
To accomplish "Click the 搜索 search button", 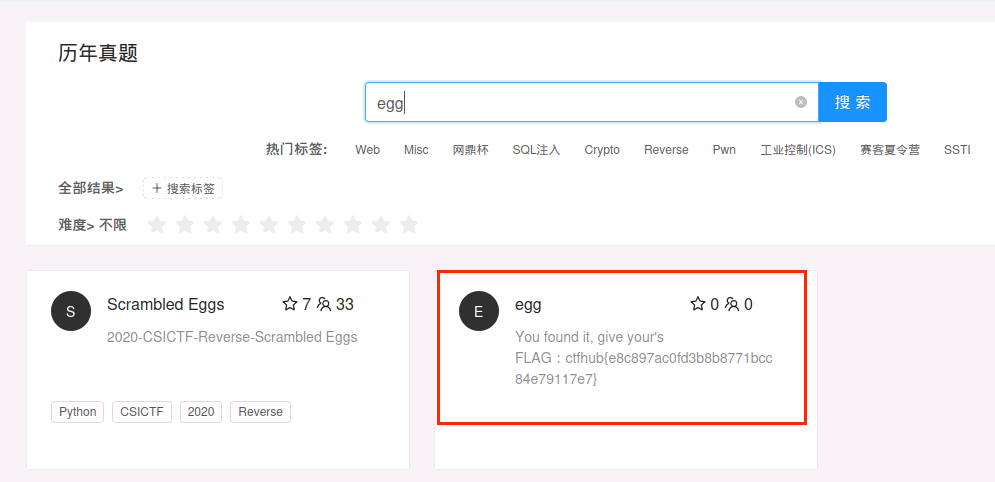I will click(x=852, y=102).
